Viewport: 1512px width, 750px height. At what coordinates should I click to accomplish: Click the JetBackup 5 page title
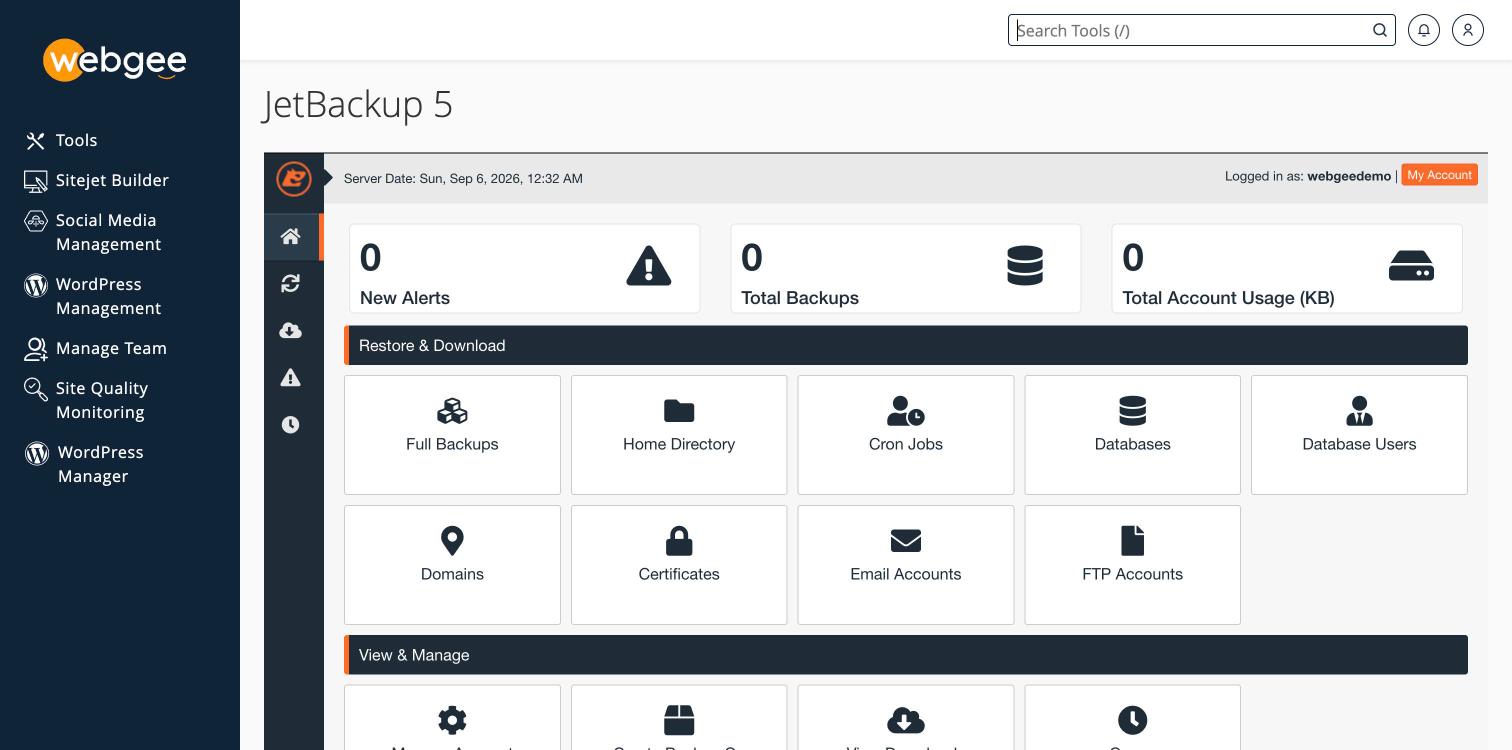pos(358,104)
